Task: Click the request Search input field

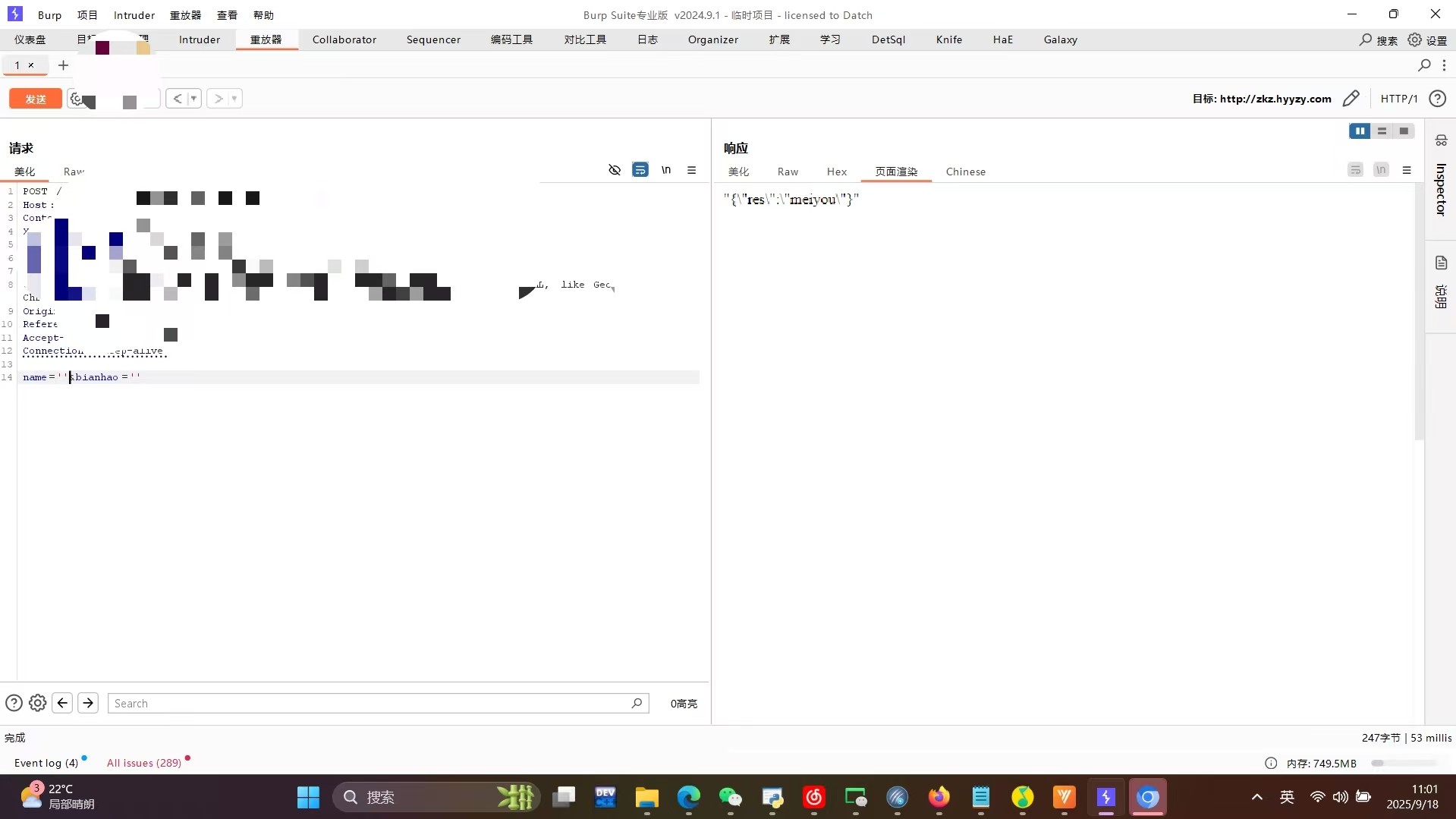Action: click(x=370, y=704)
